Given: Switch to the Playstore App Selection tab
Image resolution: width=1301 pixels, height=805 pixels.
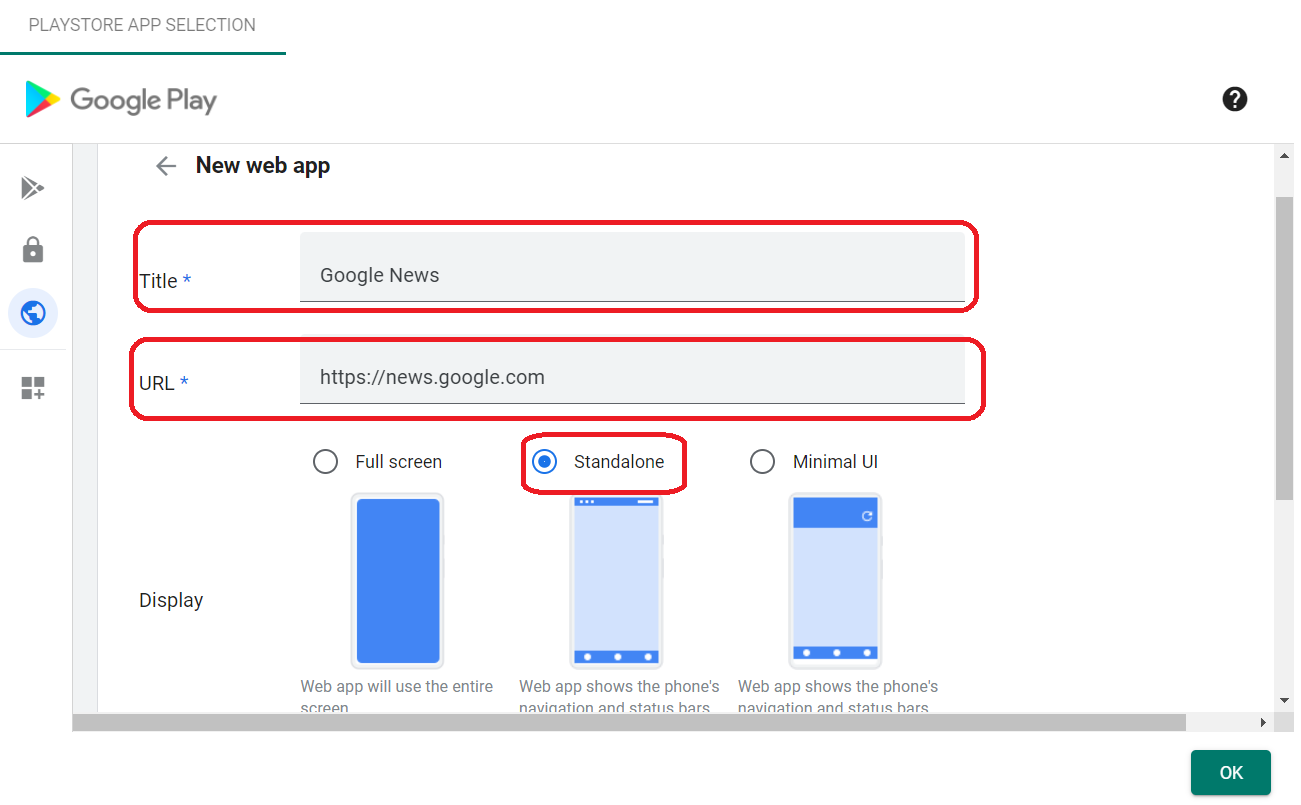Looking at the screenshot, I should [x=142, y=25].
